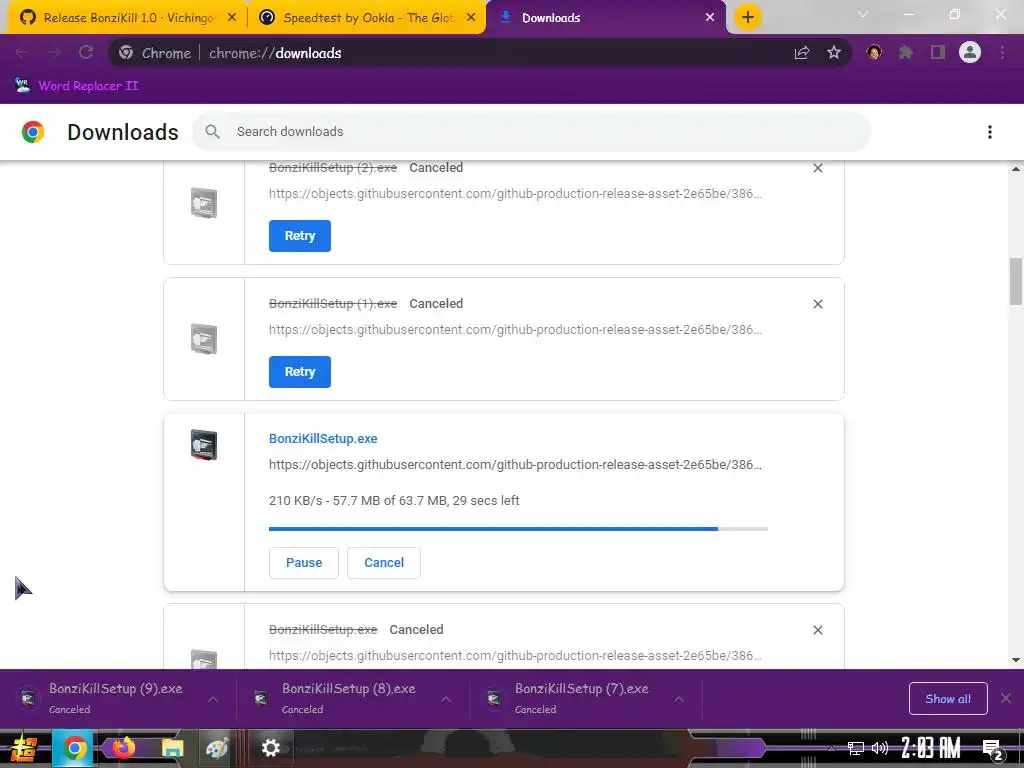Screen dimensions: 1024x768
Task: Open the Word Replacer II bookmark
Action: pyautogui.click(x=76, y=86)
